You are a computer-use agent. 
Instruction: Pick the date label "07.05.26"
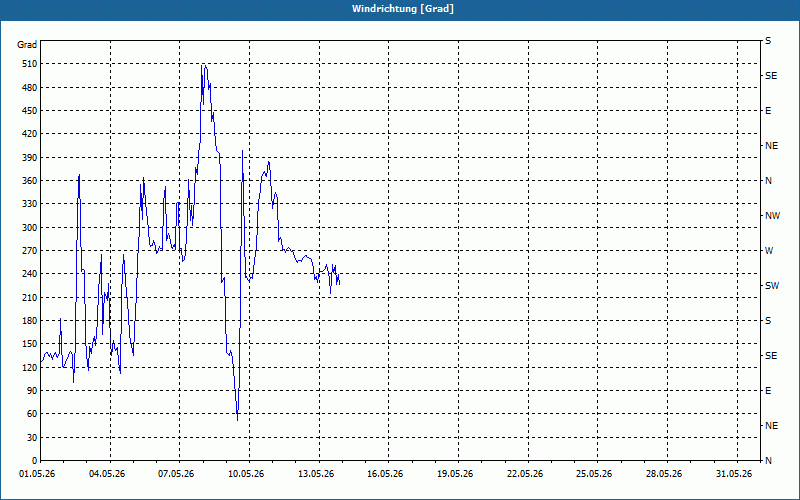(176, 474)
